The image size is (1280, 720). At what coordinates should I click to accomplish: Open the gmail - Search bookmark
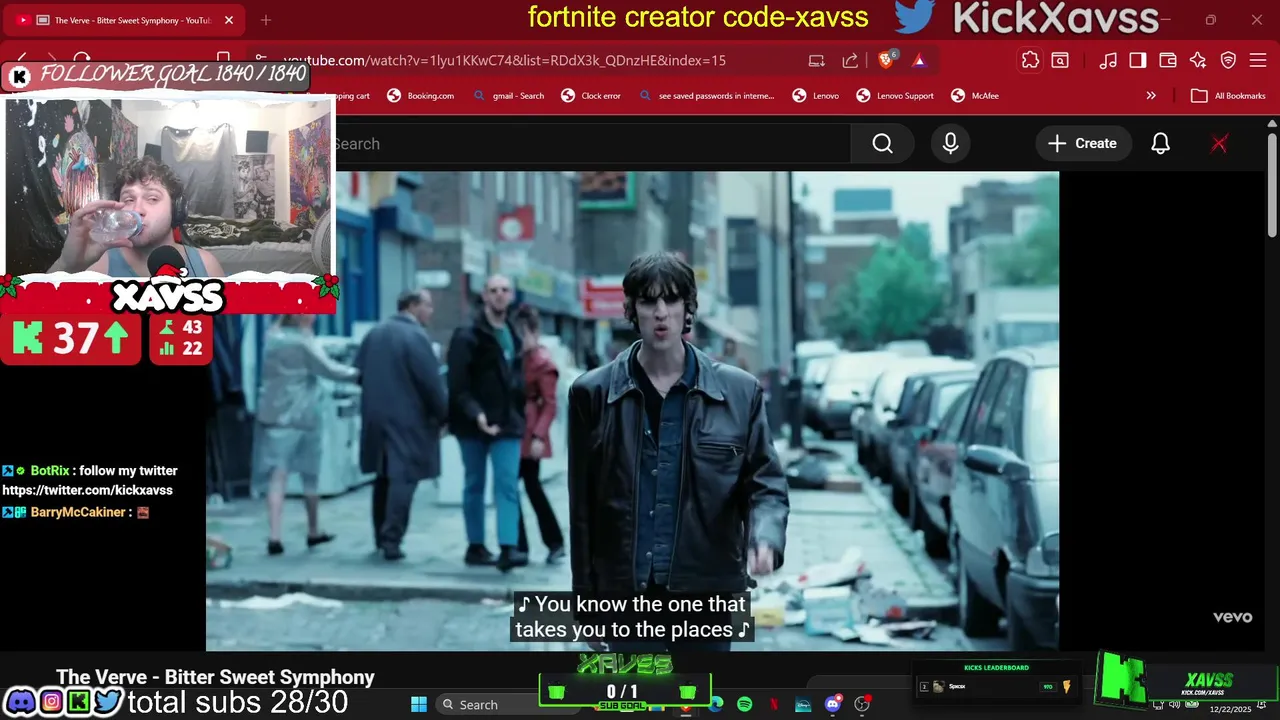(x=508, y=96)
